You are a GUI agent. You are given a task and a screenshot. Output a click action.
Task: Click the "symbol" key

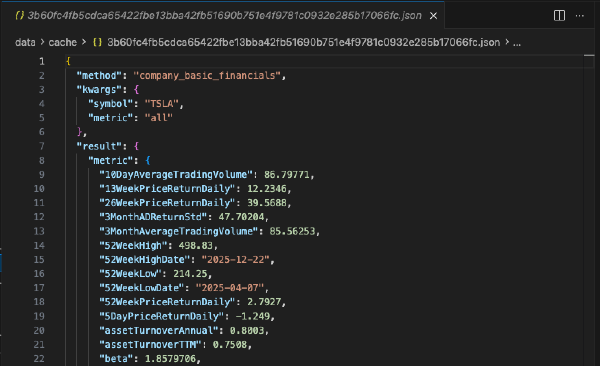111,104
